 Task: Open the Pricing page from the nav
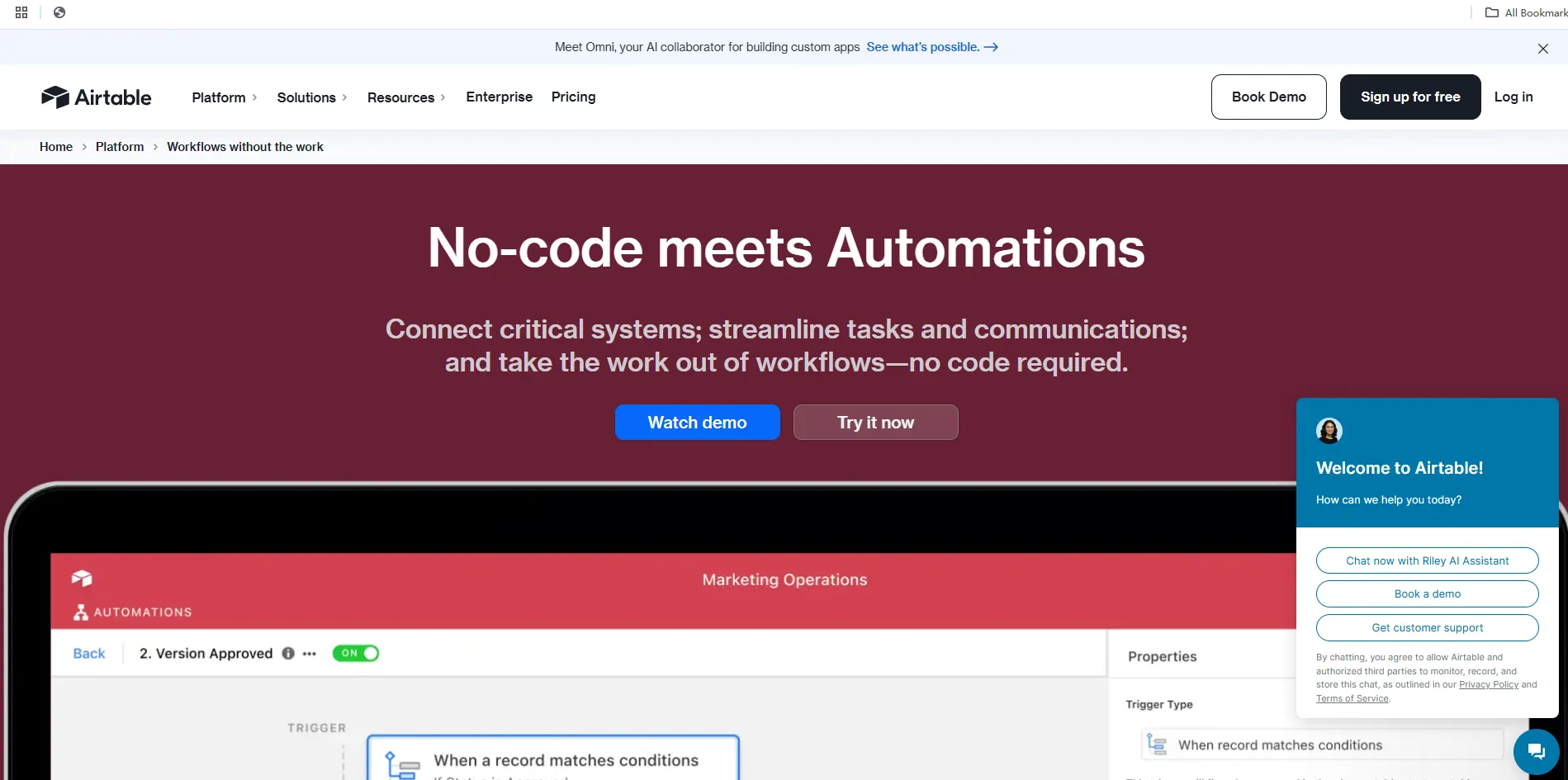tap(573, 97)
